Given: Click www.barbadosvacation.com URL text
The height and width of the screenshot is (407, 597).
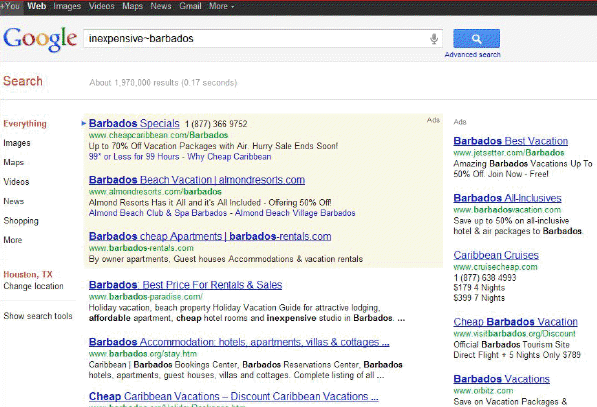Looking at the screenshot, I should (x=507, y=210).
